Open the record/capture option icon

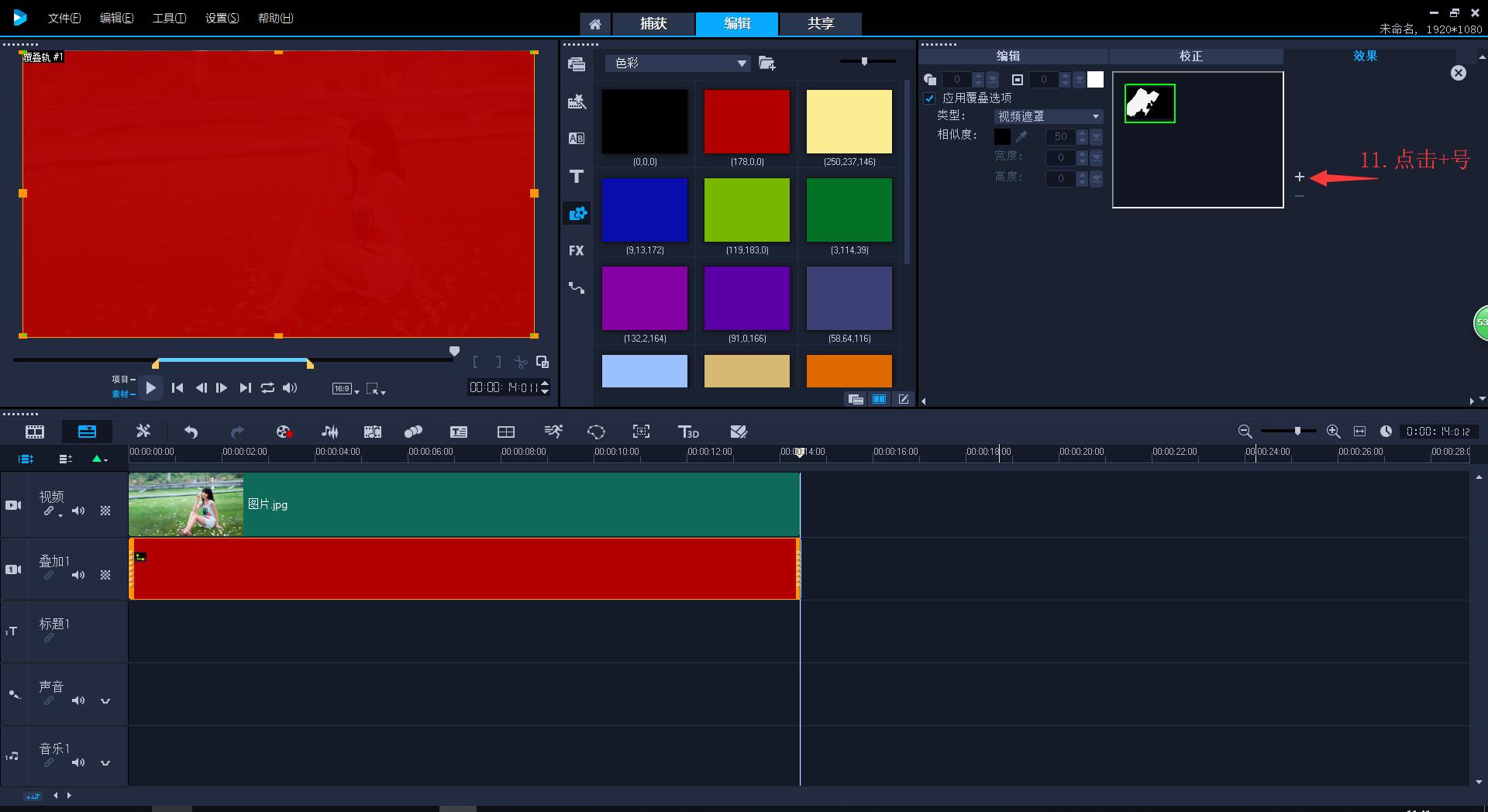[284, 432]
